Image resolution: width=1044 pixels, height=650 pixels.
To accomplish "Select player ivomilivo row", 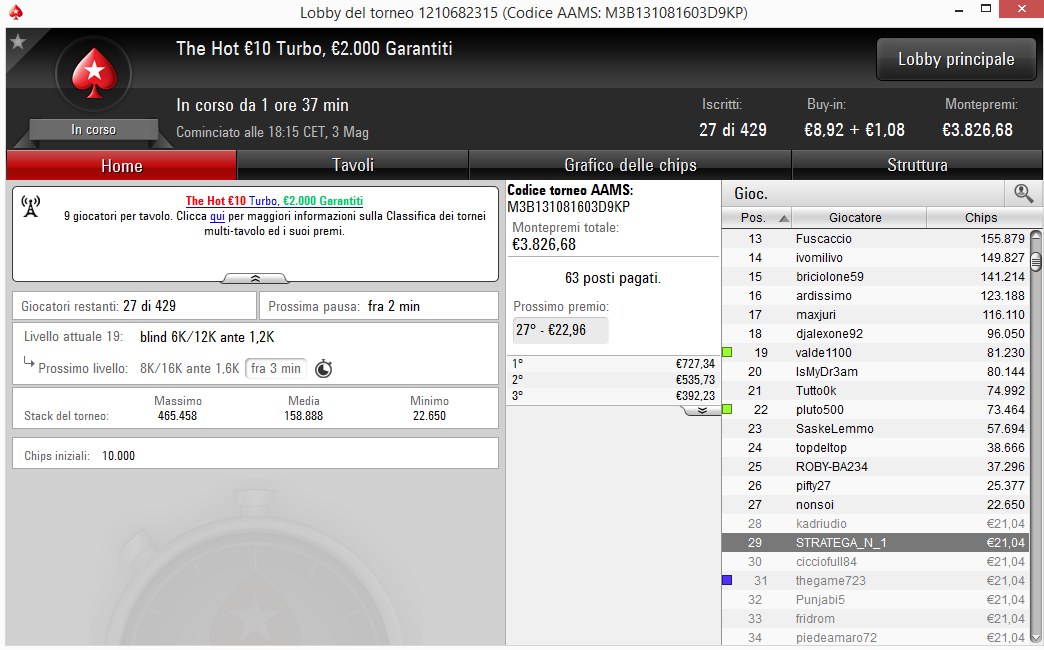I will pos(875,258).
